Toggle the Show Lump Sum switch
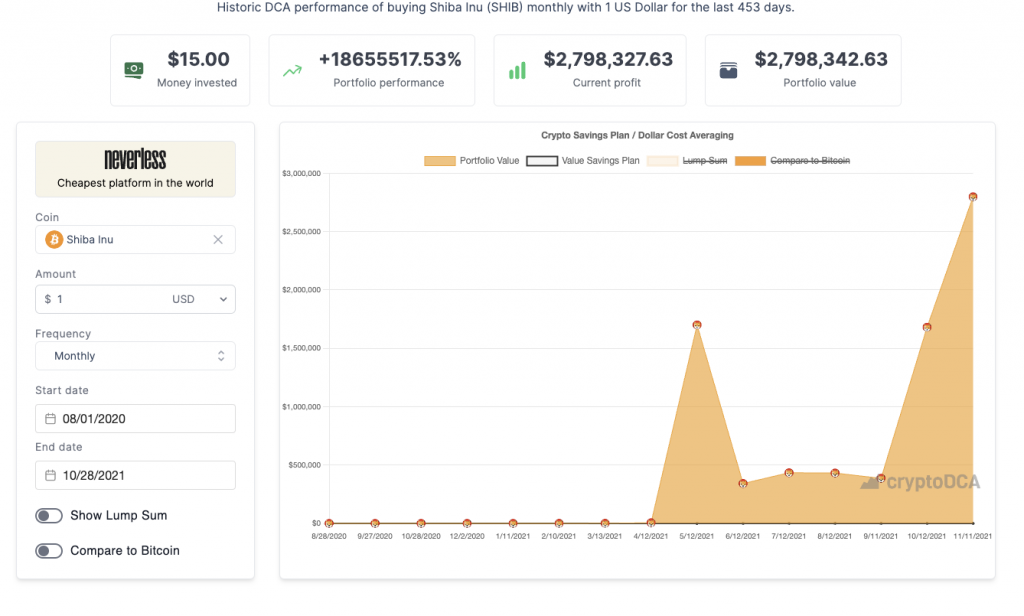The image size is (1024, 616). coord(49,516)
